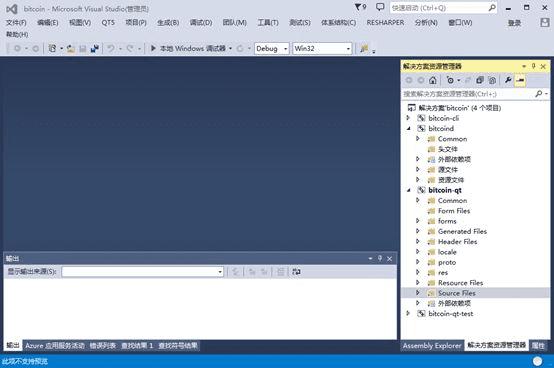The image size is (554, 368).
Task: Expand the forms folder
Action: pos(418,221)
